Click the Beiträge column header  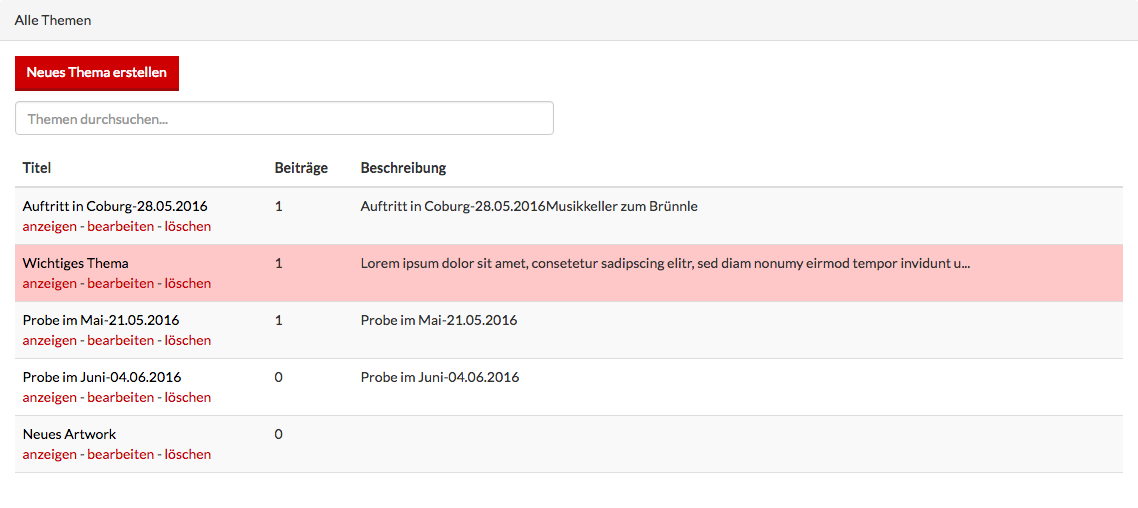pyautogui.click(x=301, y=168)
